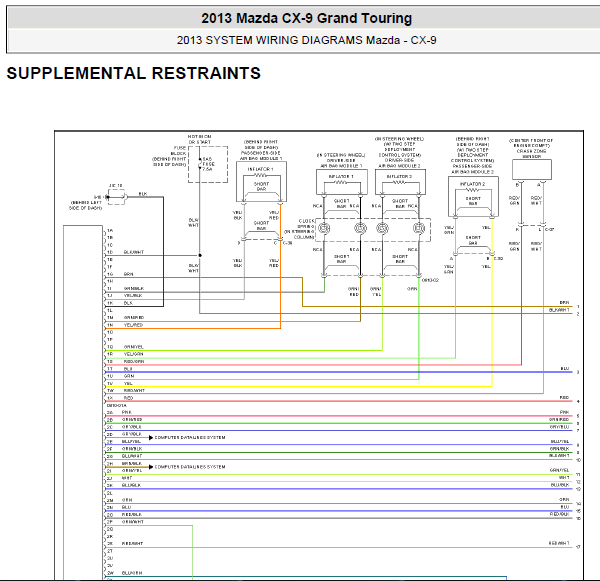Click the arrowhead on the pin 2D wire
The width and height of the screenshot is (600, 581).
(x=151, y=437)
